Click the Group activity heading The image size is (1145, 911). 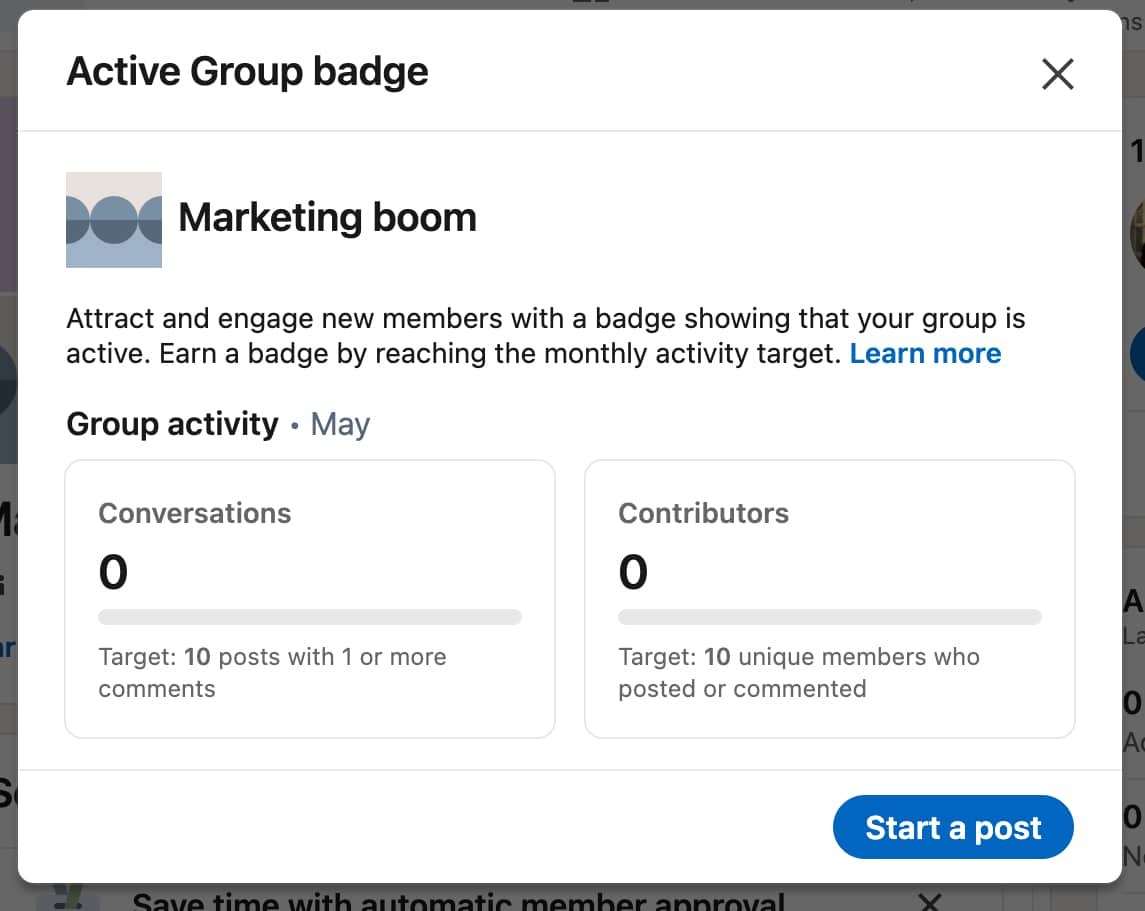pos(172,424)
